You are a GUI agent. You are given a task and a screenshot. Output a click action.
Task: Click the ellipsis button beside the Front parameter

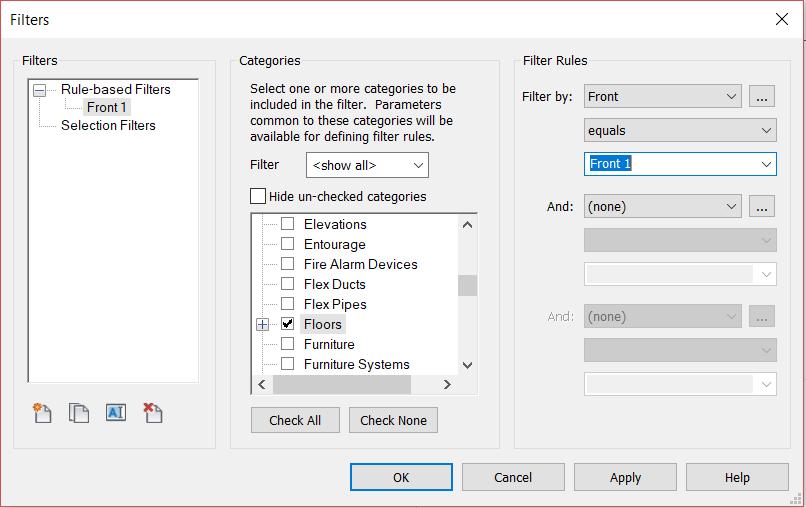(762, 97)
